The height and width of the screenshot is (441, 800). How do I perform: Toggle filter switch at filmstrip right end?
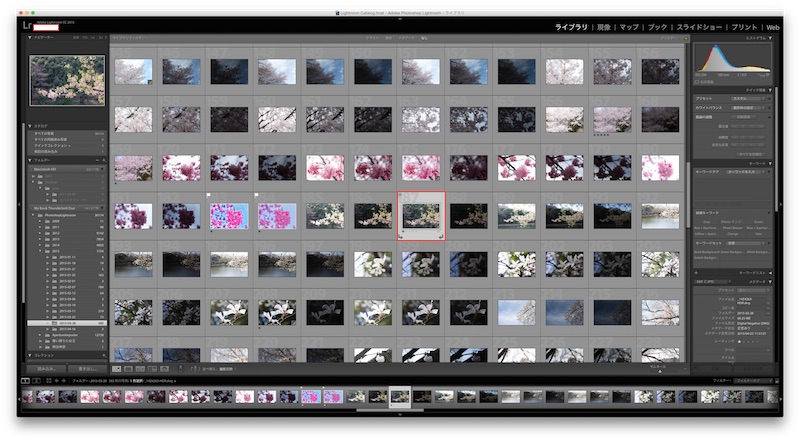coord(776,381)
